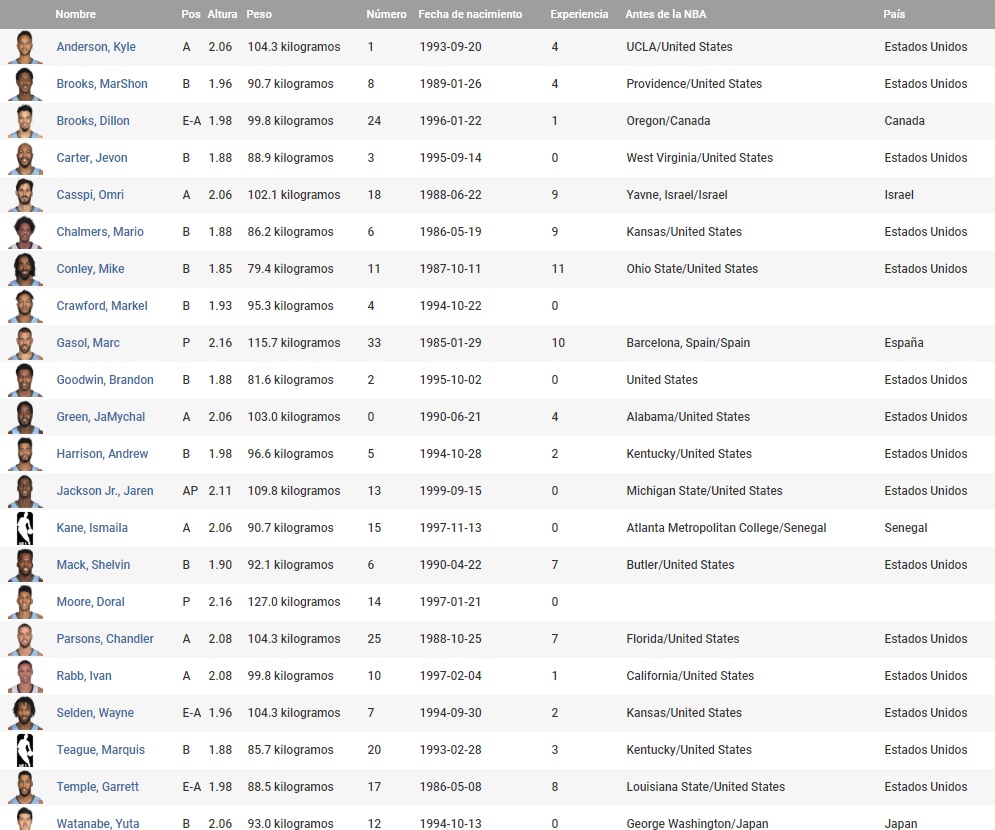Screen dimensions: 995x830
Task: Click the País column header
Action: tap(894, 14)
